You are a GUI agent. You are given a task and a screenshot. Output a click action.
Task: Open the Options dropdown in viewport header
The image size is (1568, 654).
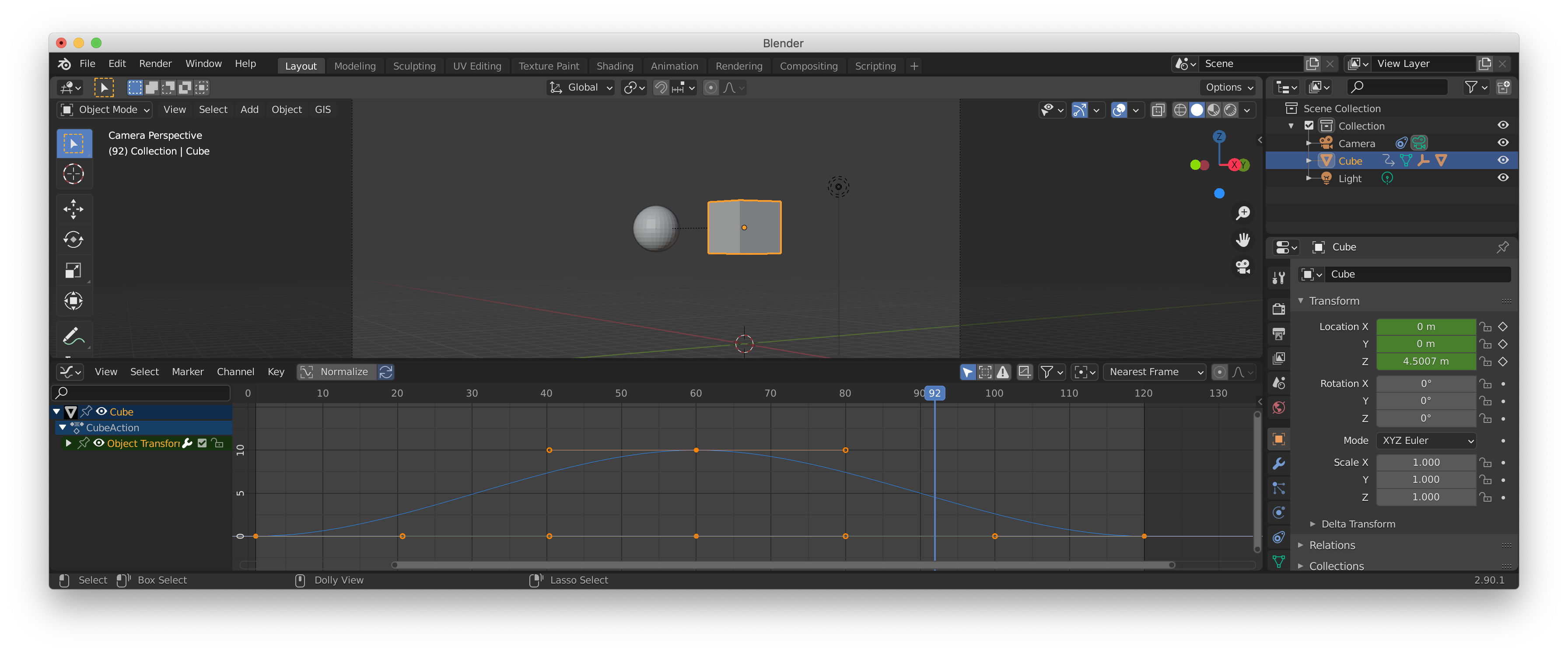pyautogui.click(x=1229, y=88)
